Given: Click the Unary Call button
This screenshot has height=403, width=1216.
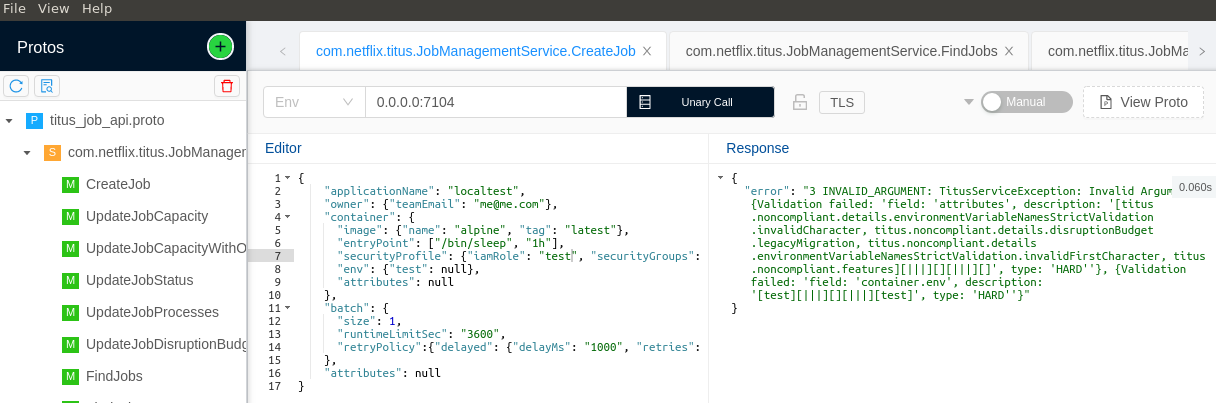Looking at the screenshot, I should pos(700,102).
